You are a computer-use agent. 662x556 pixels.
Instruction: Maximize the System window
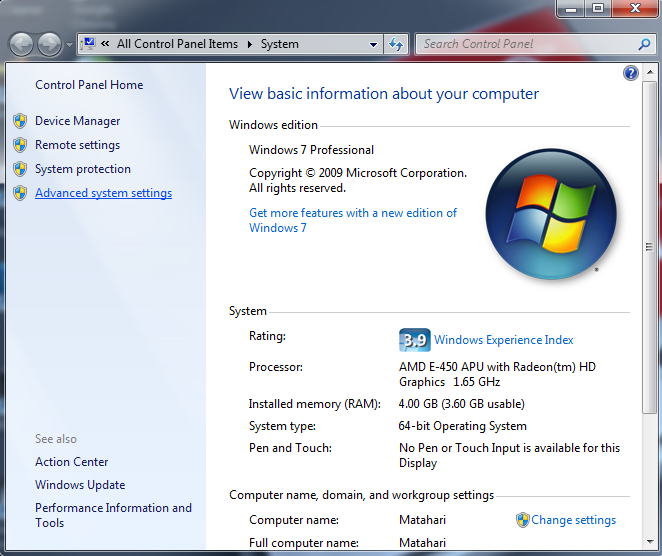coord(598,8)
